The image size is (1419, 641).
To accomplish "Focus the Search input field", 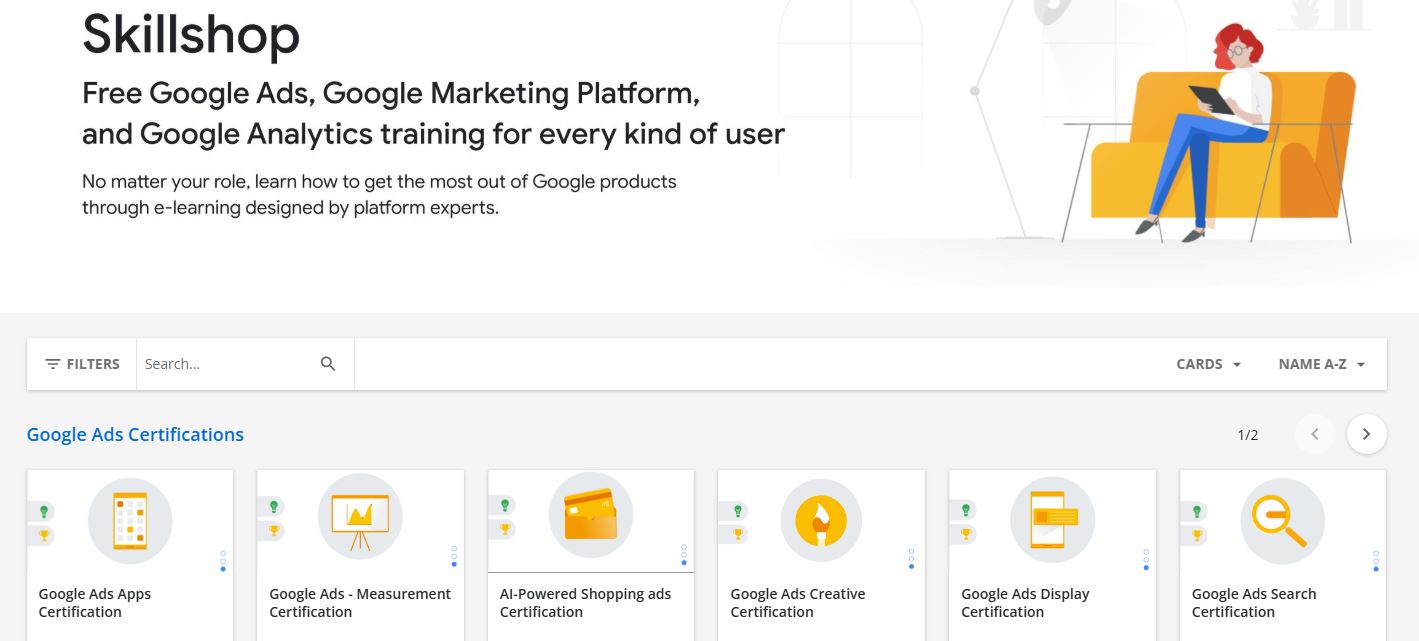I will 227,364.
